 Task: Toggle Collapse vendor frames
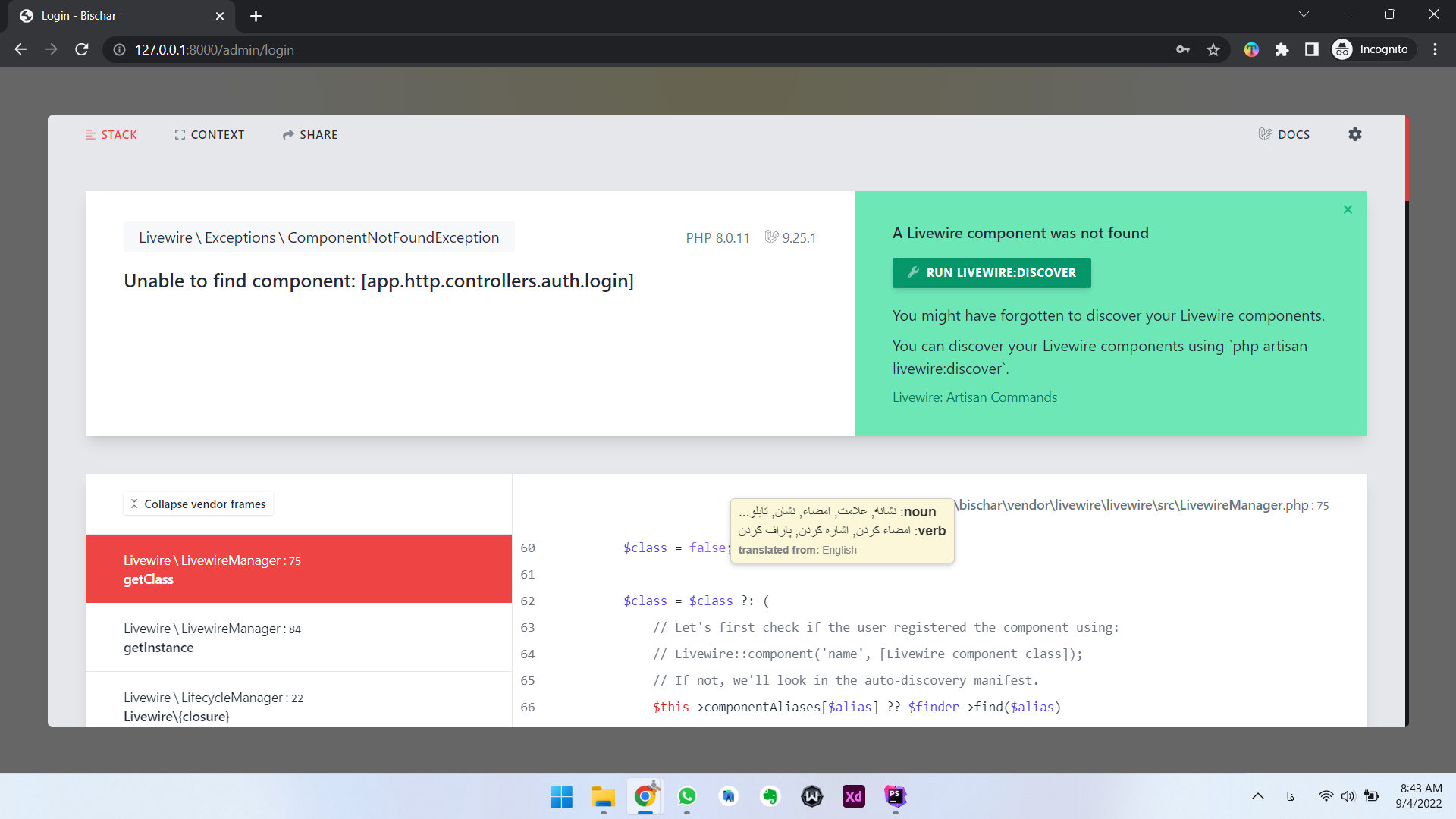click(197, 504)
